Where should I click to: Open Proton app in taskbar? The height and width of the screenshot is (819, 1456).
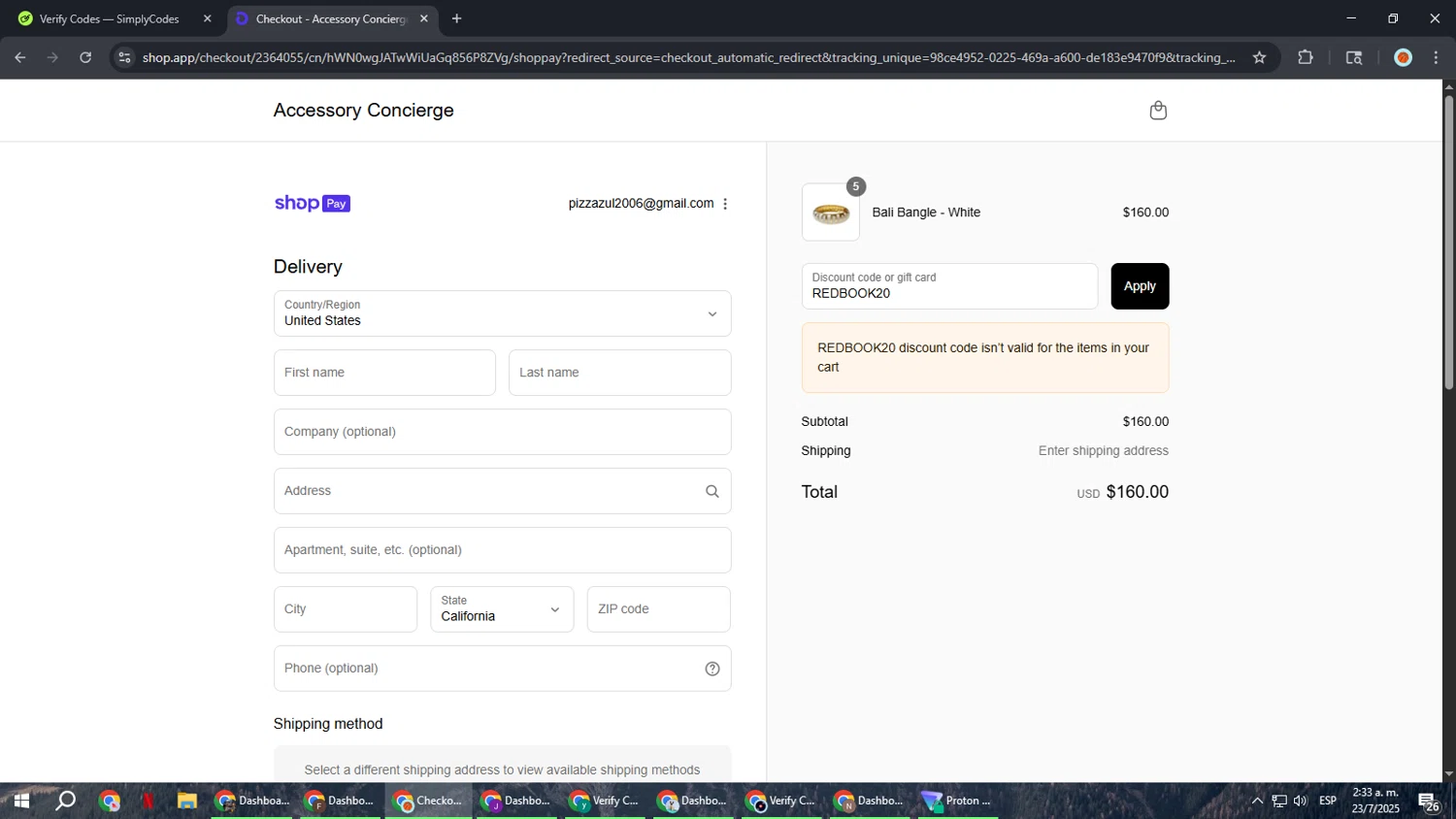pos(958,802)
